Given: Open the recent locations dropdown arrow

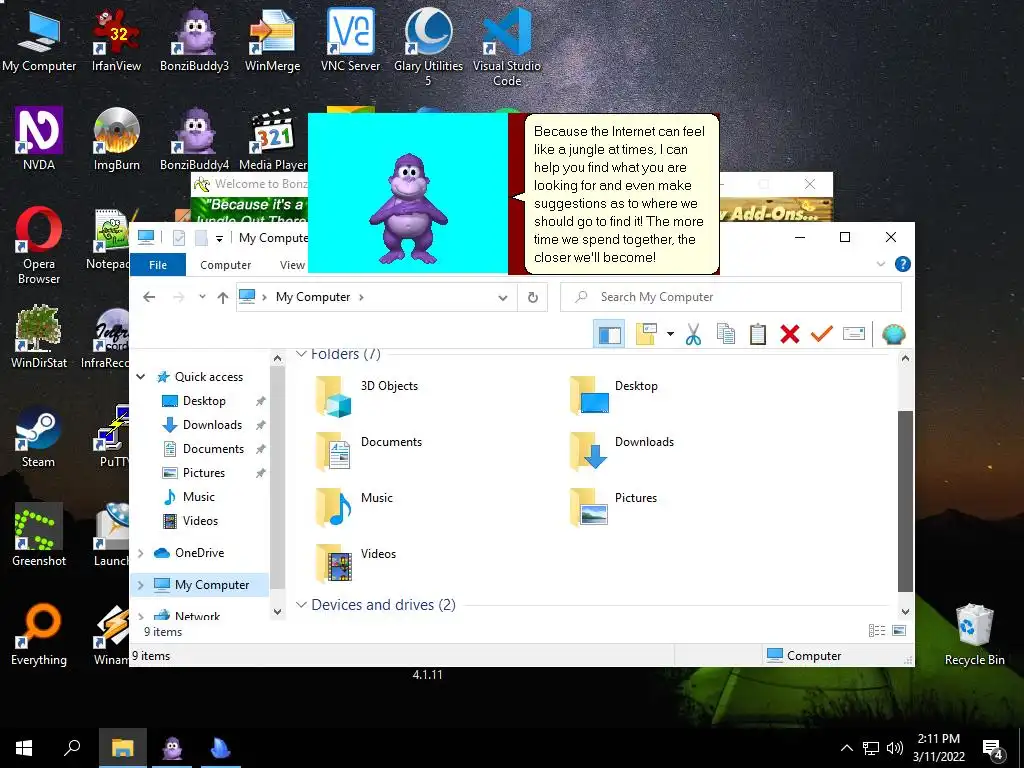Looking at the screenshot, I should click(202, 297).
